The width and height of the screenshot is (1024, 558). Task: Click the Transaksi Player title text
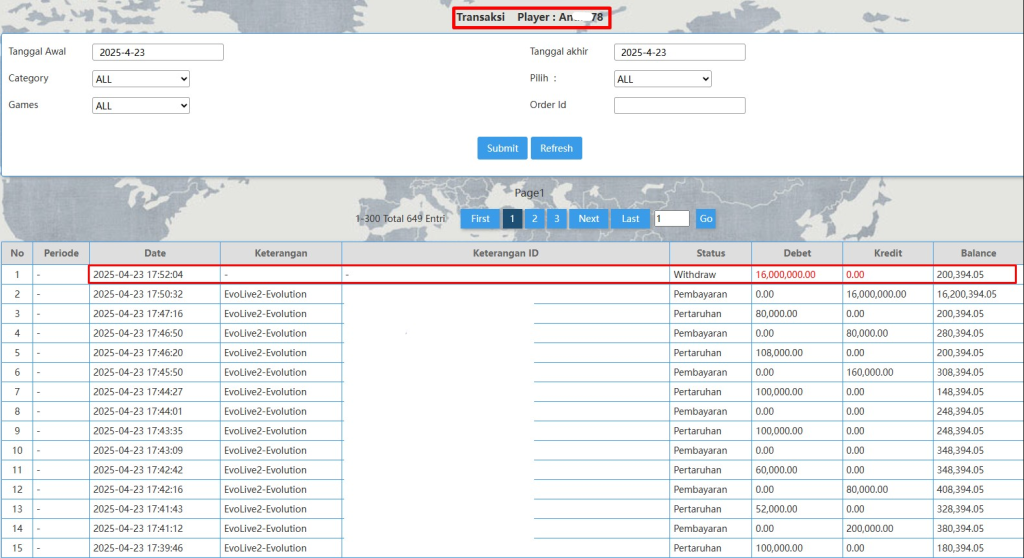click(530, 18)
